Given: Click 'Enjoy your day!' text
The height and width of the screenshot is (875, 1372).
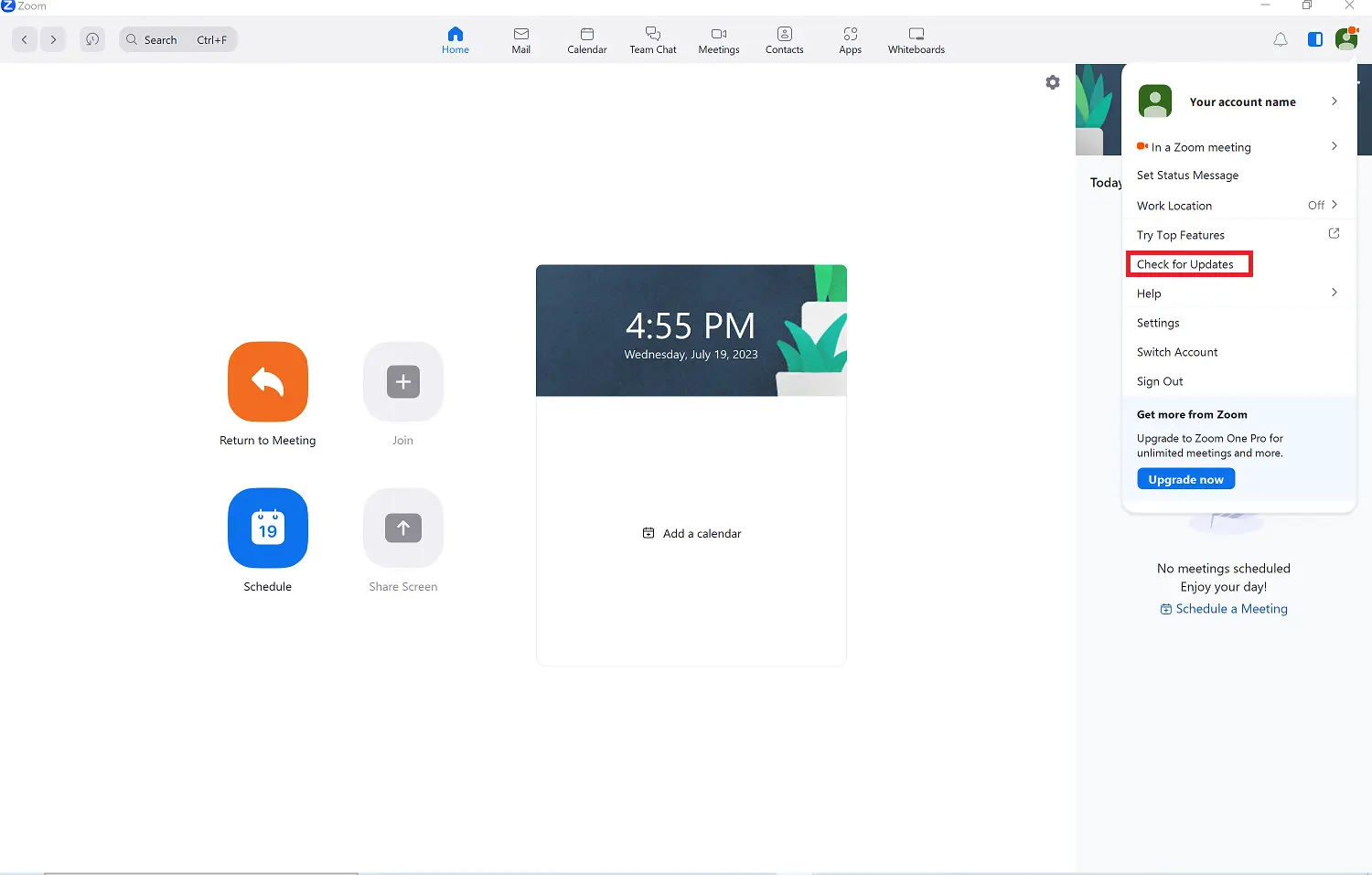Looking at the screenshot, I should [x=1224, y=587].
